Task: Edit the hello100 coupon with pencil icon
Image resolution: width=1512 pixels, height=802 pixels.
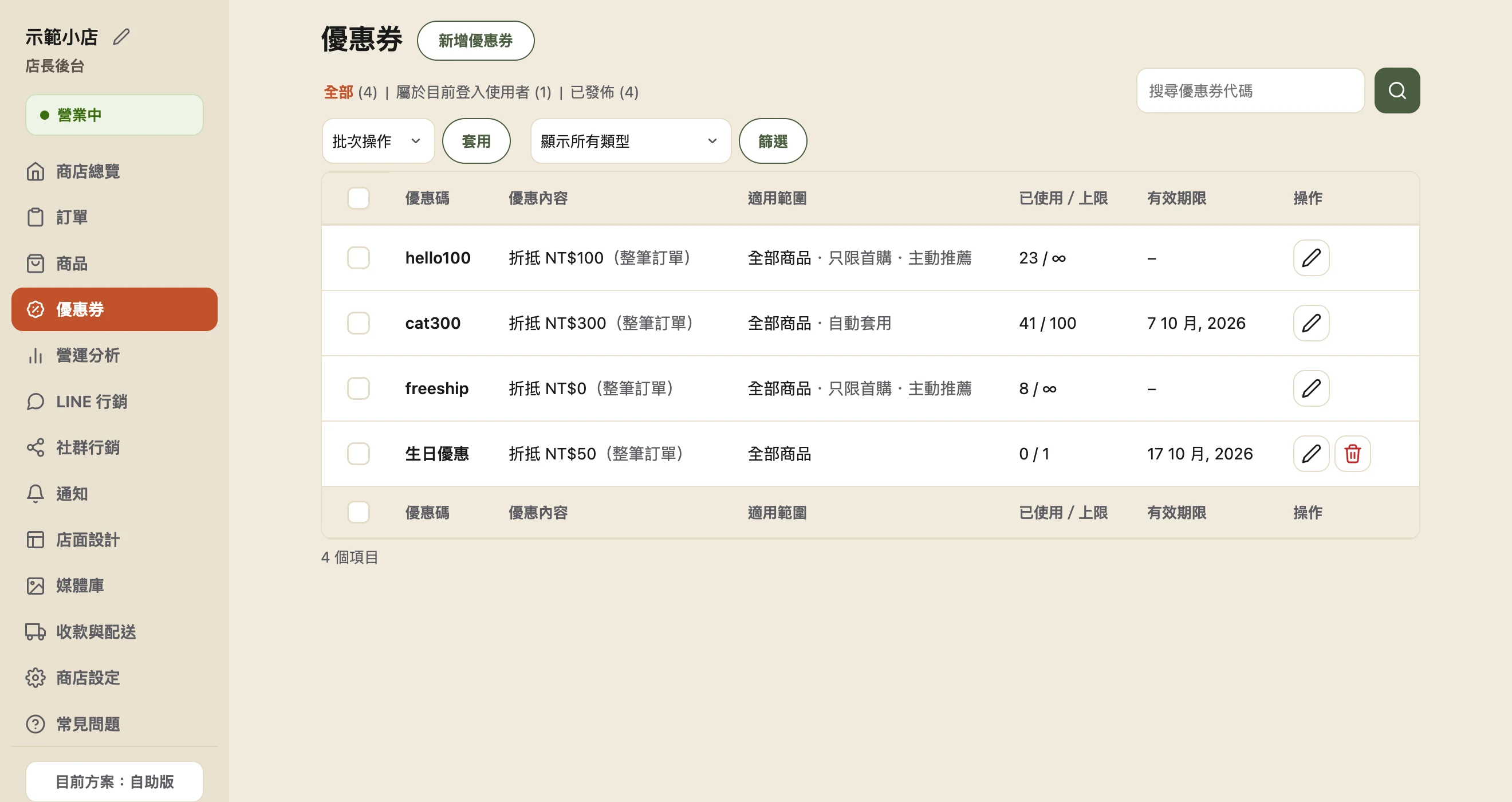Action: [x=1312, y=258]
